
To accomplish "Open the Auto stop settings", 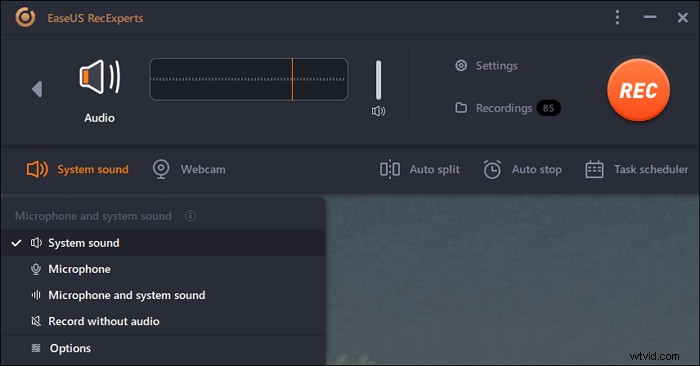I will (537, 169).
